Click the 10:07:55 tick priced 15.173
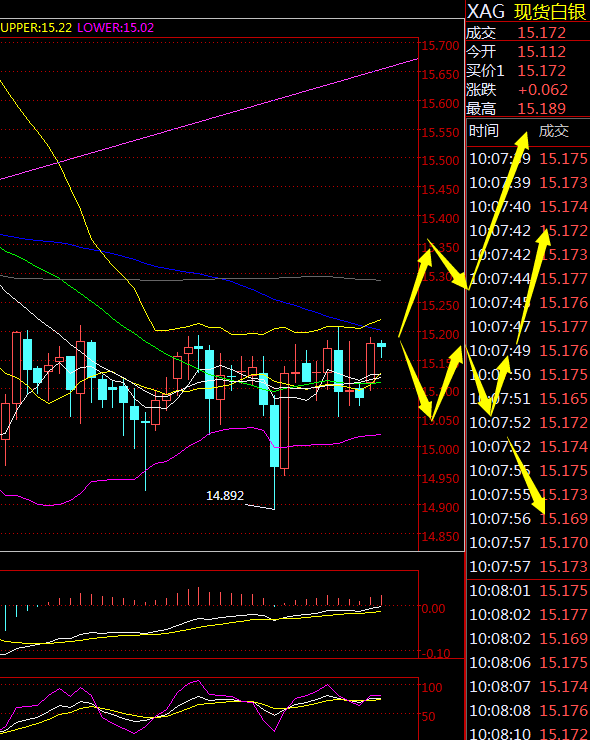 [528, 494]
